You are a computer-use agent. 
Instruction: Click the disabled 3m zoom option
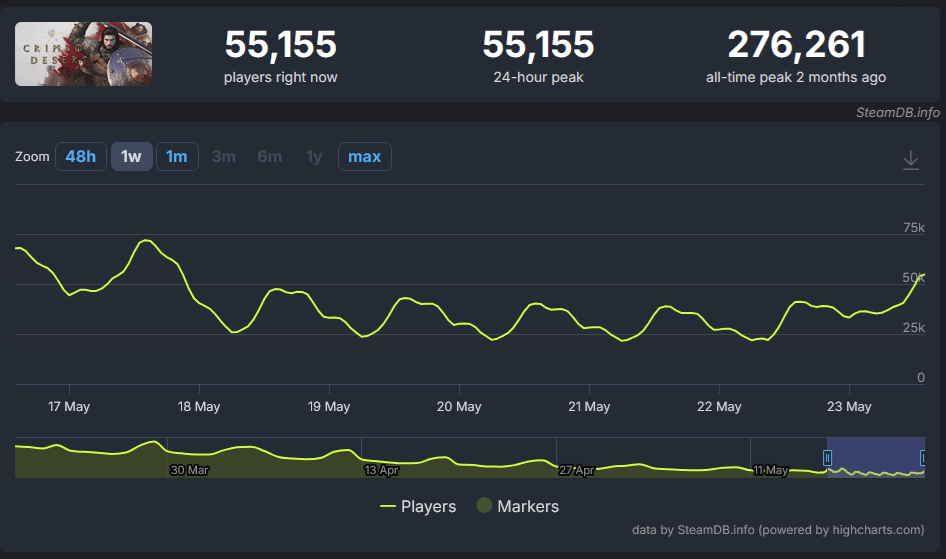coord(223,157)
